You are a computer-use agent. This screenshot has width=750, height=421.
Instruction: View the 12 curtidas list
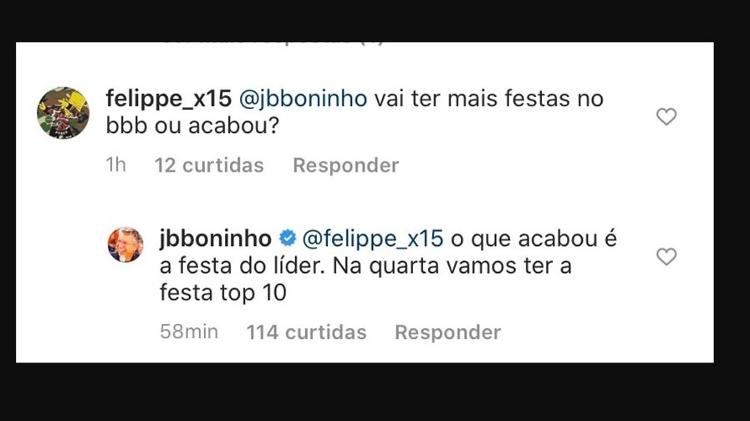209,165
